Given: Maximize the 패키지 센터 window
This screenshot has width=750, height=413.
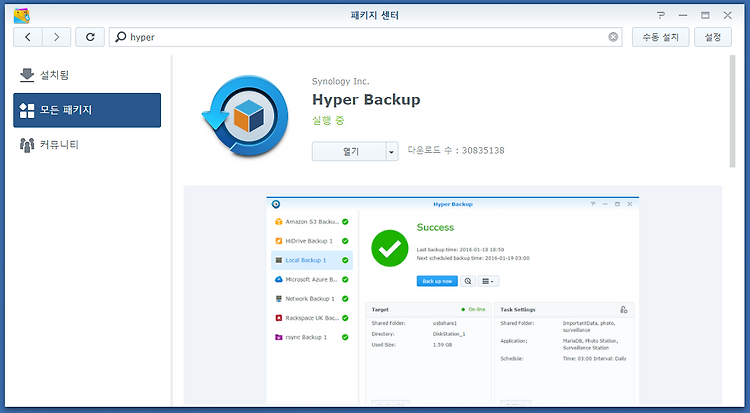Looking at the screenshot, I should pos(705,15).
